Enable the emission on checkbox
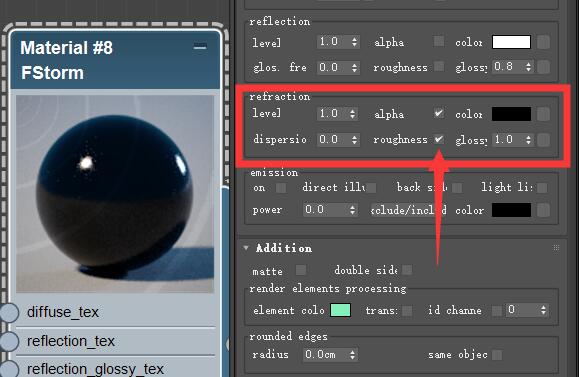This screenshot has width=579, height=377. pyautogui.click(x=281, y=188)
